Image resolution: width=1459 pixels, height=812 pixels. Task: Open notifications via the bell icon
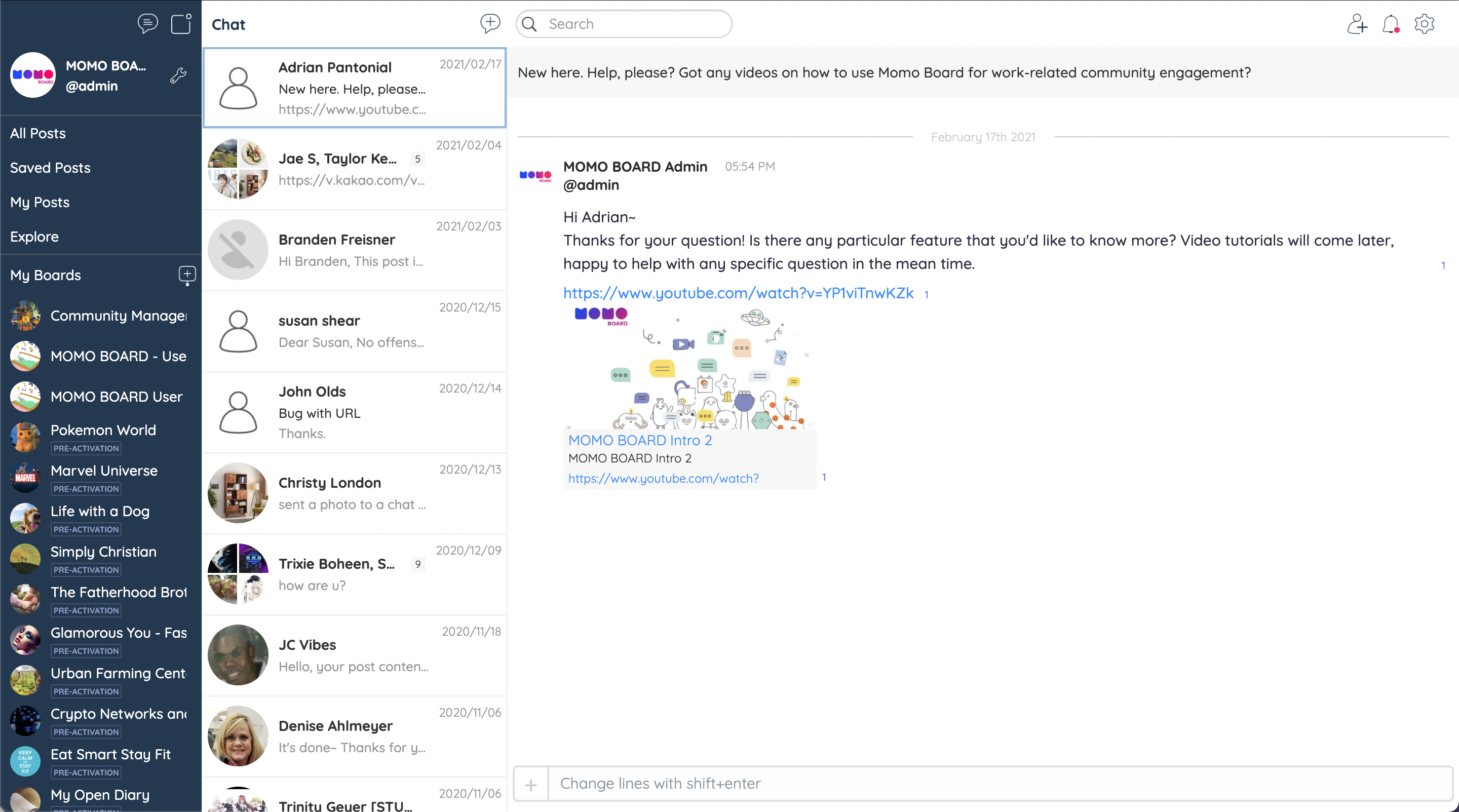point(1391,24)
